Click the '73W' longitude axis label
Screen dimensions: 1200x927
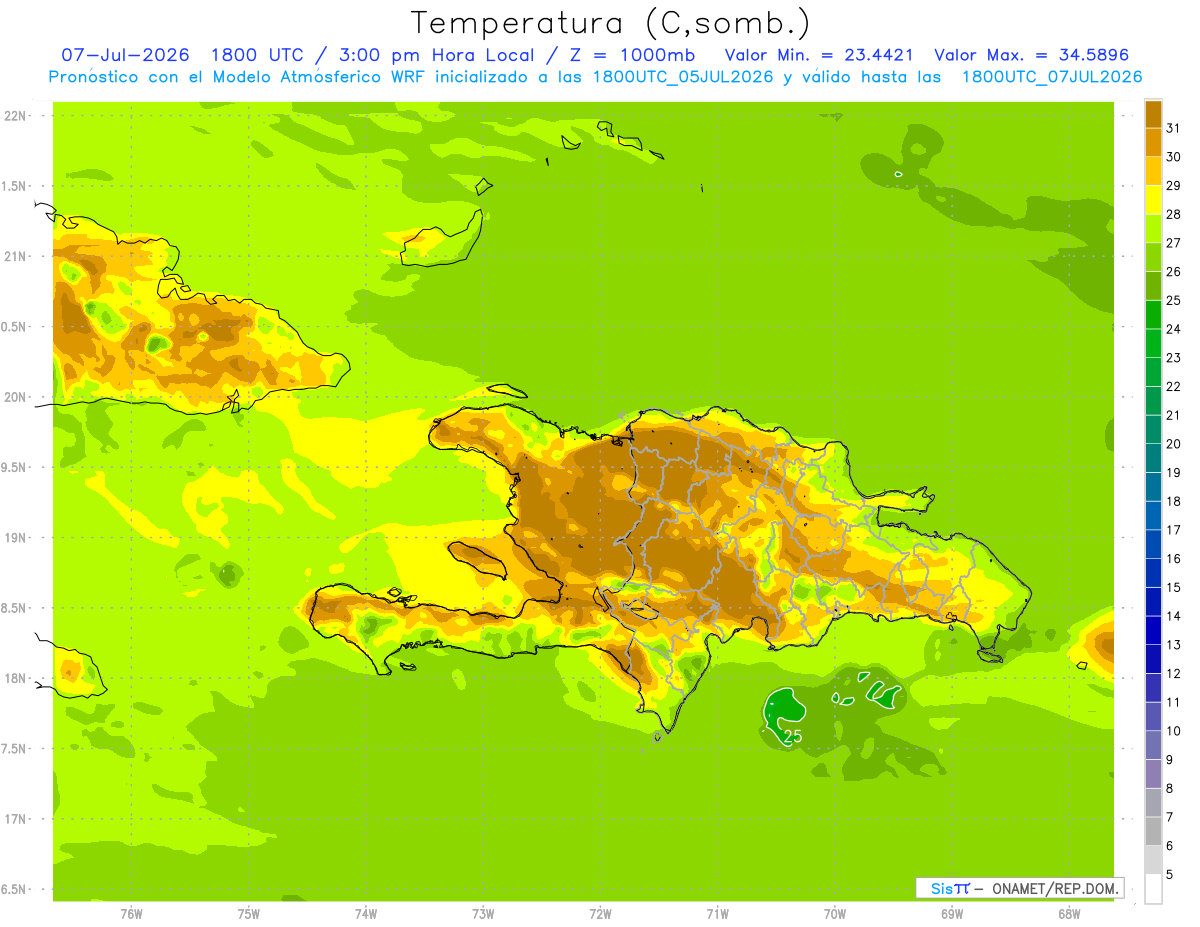point(483,914)
